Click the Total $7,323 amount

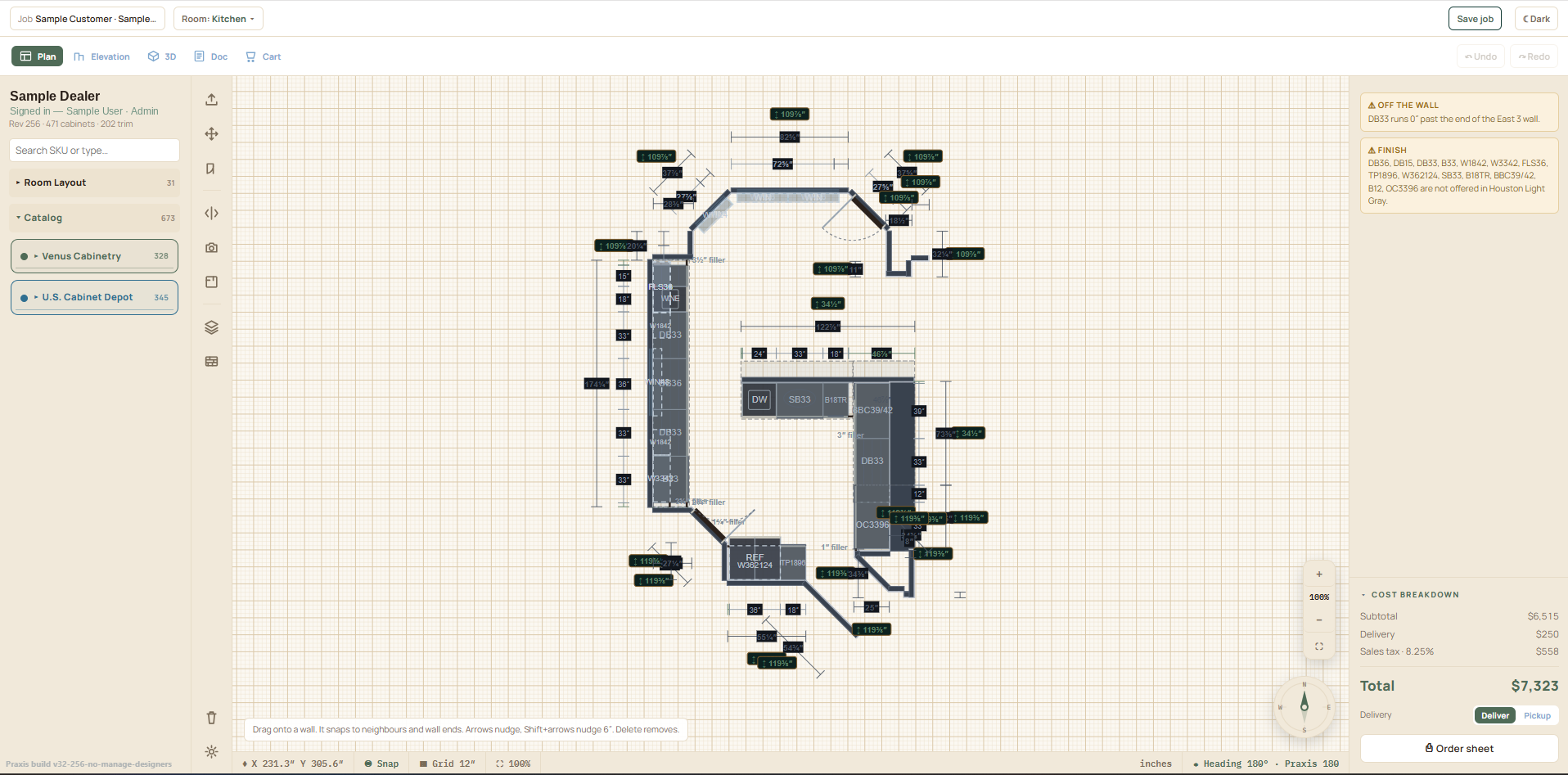pos(1534,686)
